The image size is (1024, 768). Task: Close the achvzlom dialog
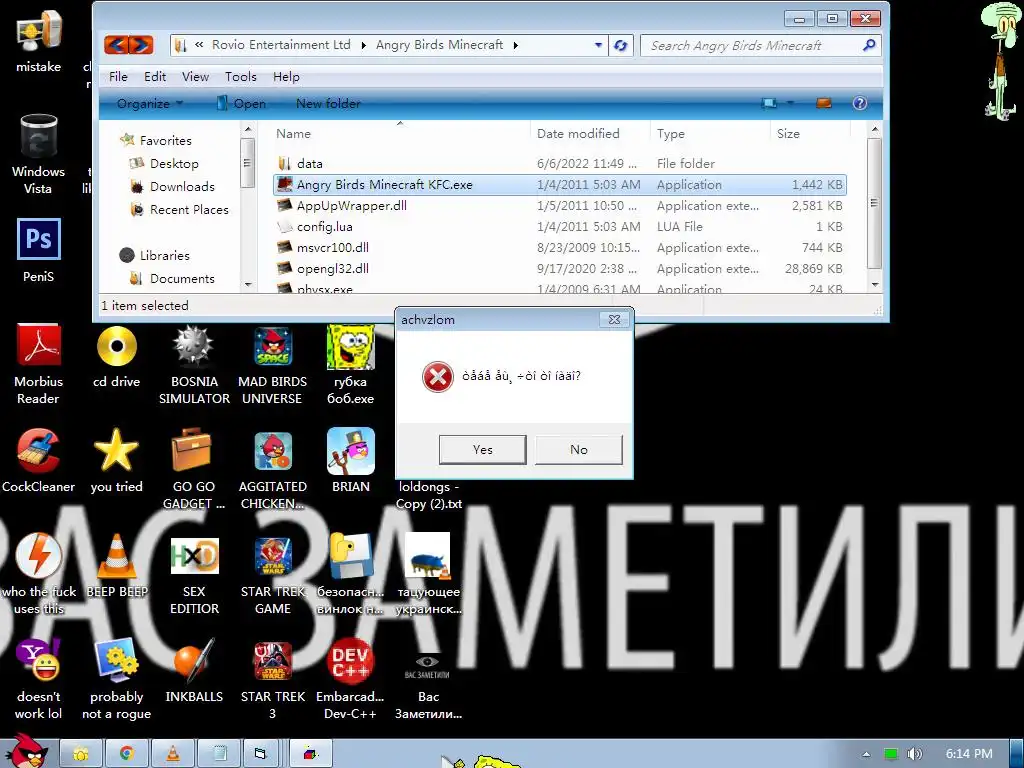[x=614, y=319]
